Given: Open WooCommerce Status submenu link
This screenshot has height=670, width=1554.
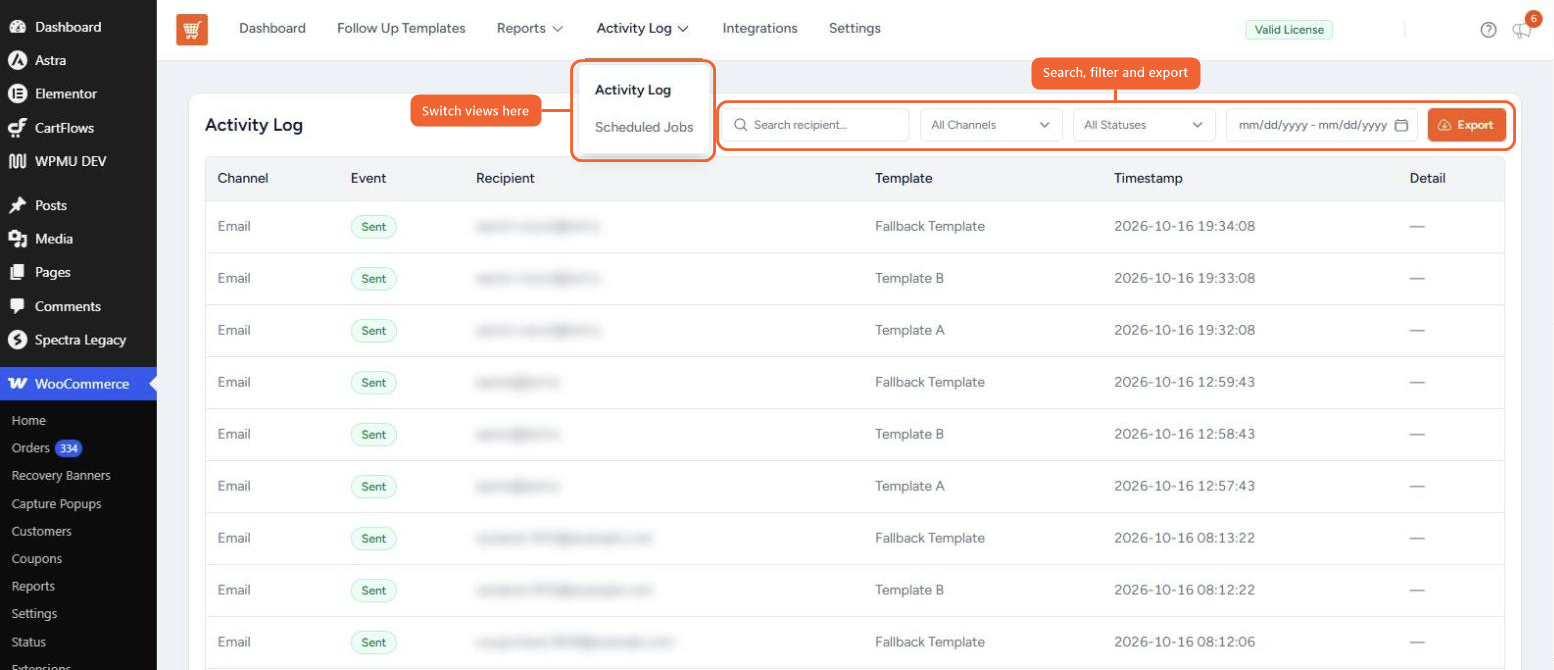Looking at the screenshot, I should (29, 642).
